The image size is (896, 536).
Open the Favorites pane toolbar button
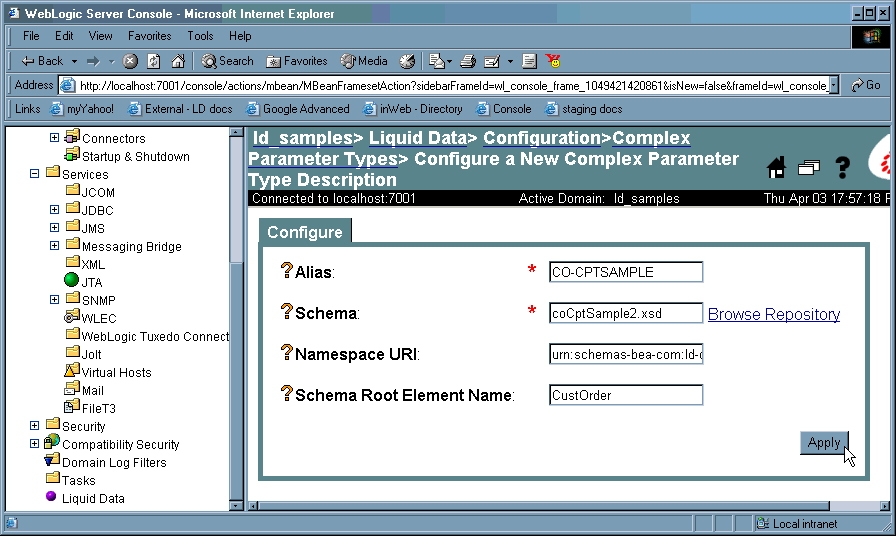coord(297,61)
